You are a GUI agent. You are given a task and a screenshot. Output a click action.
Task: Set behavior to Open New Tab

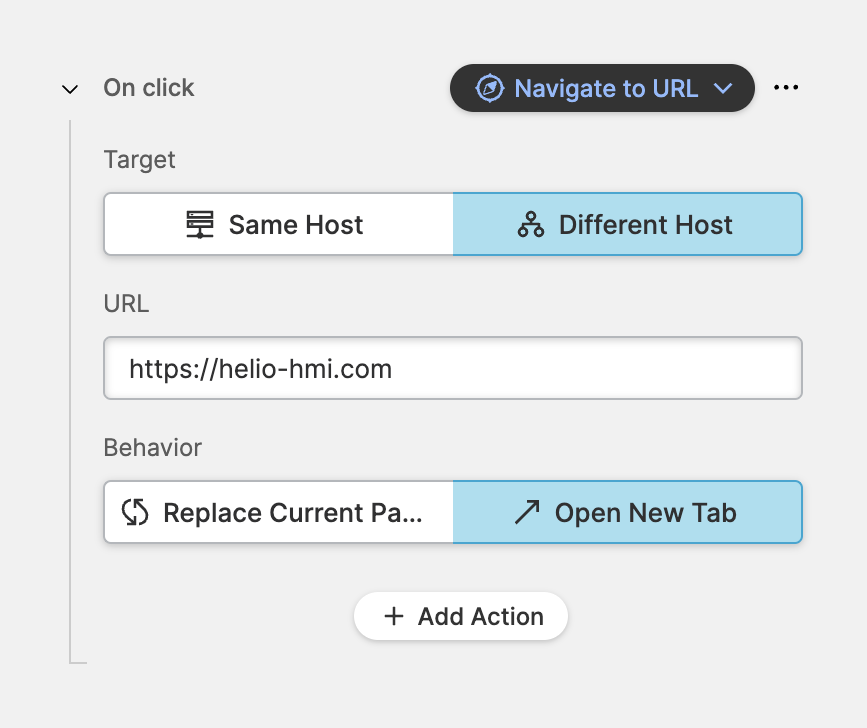pyautogui.click(x=628, y=513)
